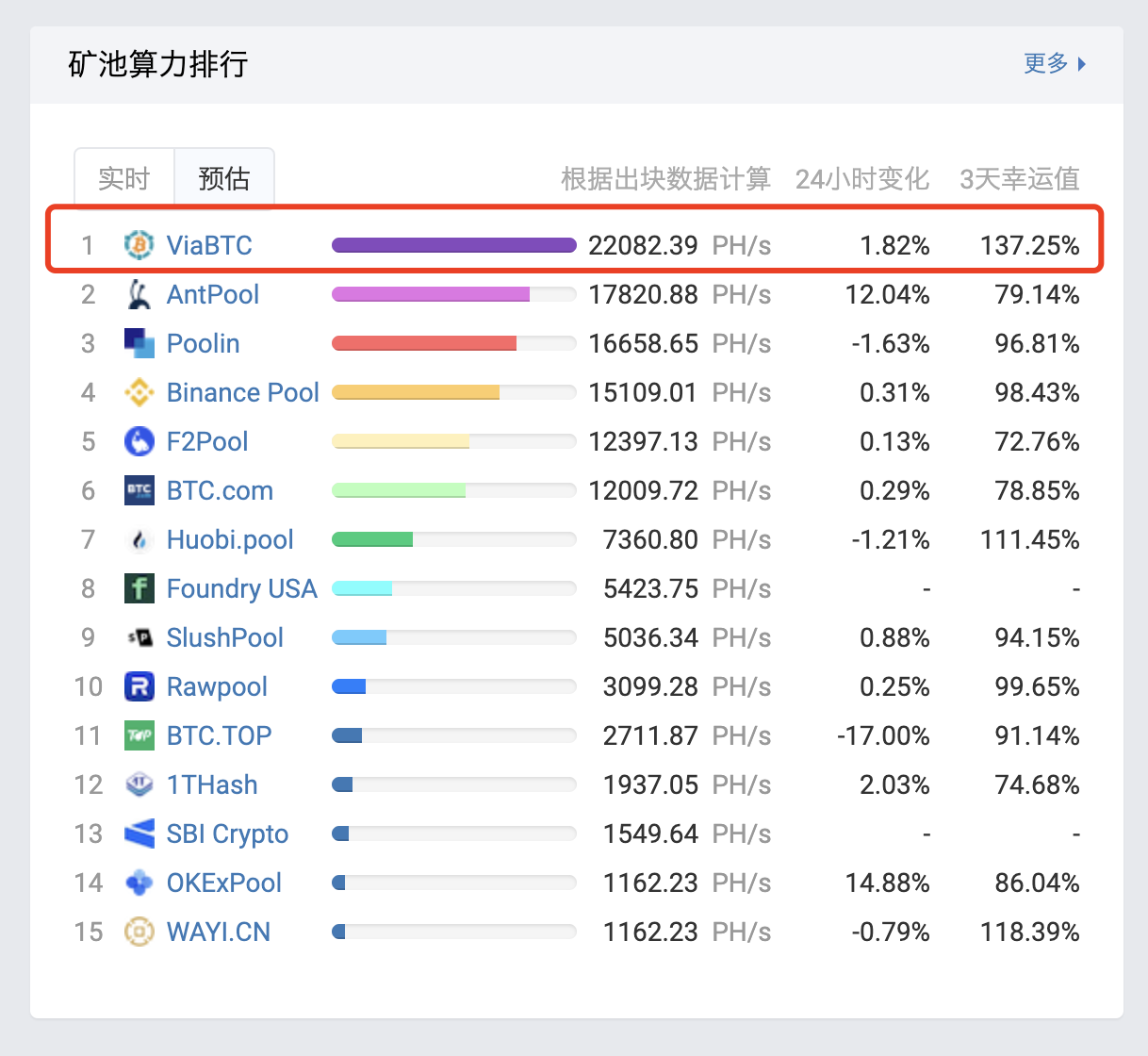Click the 根据出块数据计算 header text
The image size is (1148, 1056).
tap(666, 179)
